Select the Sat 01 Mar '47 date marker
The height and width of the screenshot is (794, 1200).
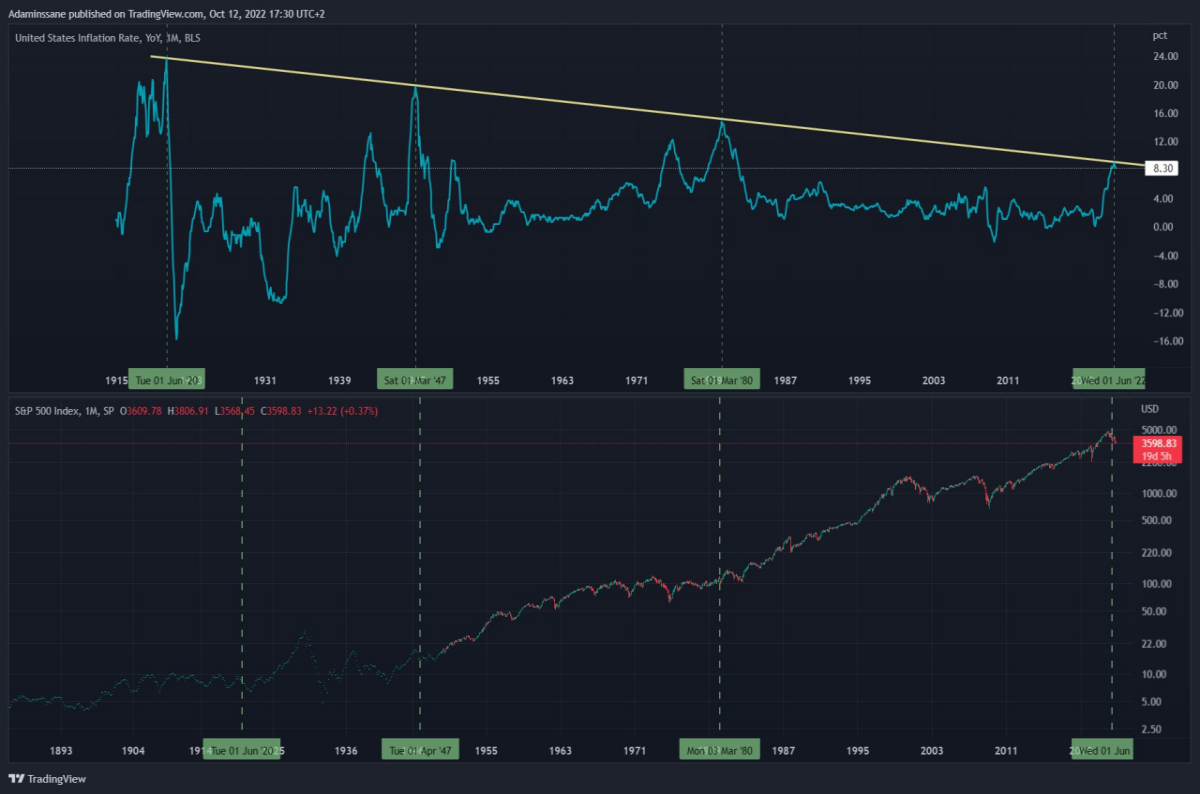[417, 380]
